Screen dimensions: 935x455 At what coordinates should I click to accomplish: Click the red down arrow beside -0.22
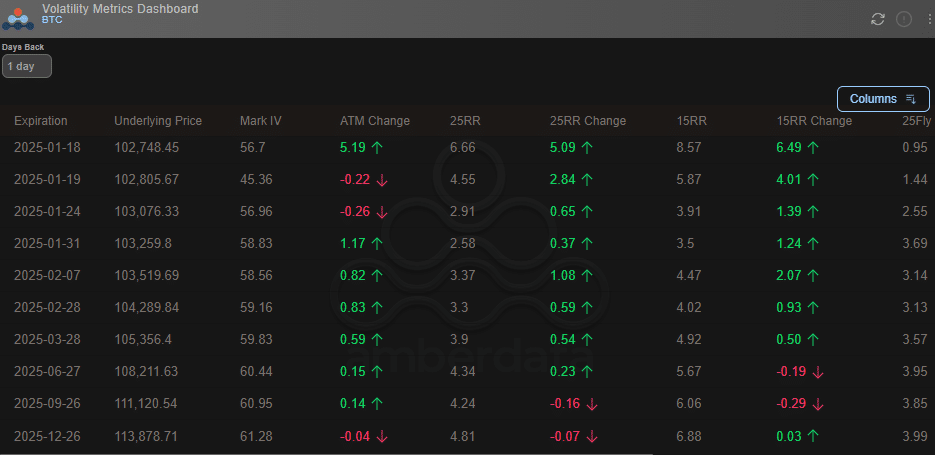pos(381,179)
